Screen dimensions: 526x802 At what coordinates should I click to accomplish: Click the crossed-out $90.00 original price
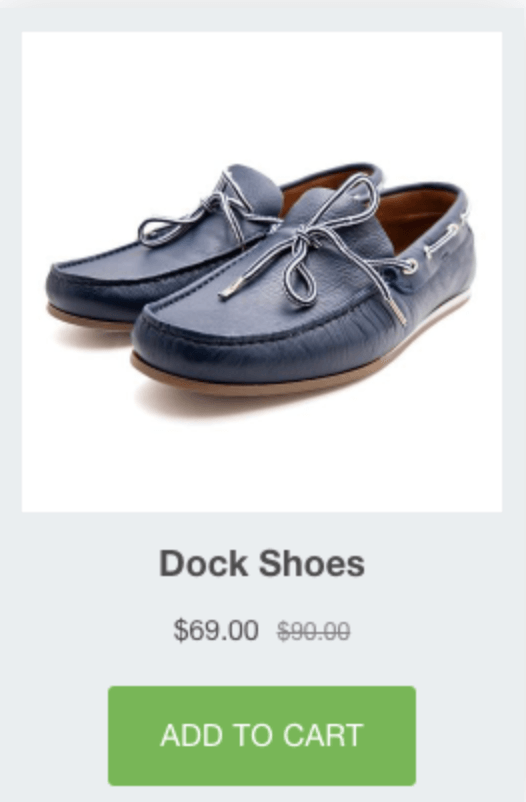[x=314, y=631]
